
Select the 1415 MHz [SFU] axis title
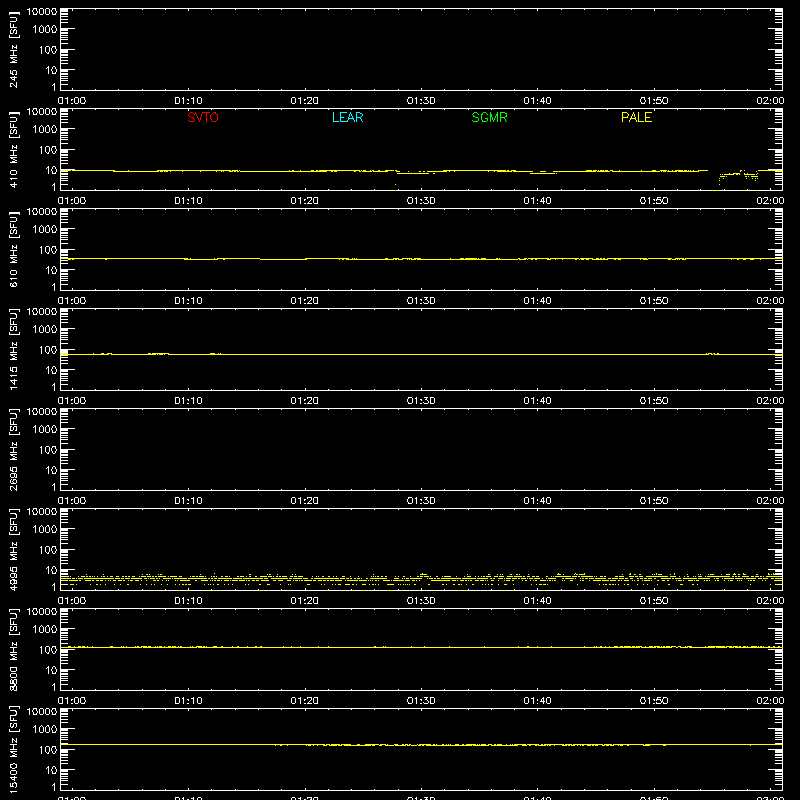[x=13, y=349]
